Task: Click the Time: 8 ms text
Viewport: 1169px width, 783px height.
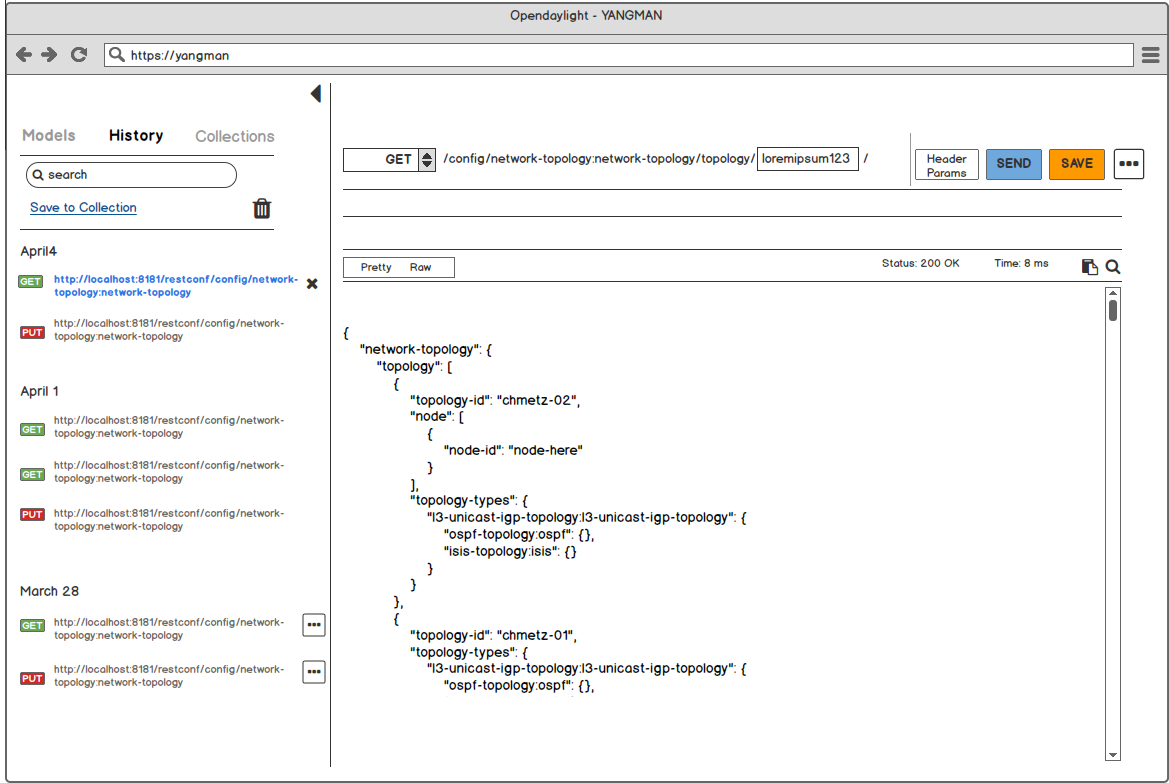Action: tap(1021, 263)
